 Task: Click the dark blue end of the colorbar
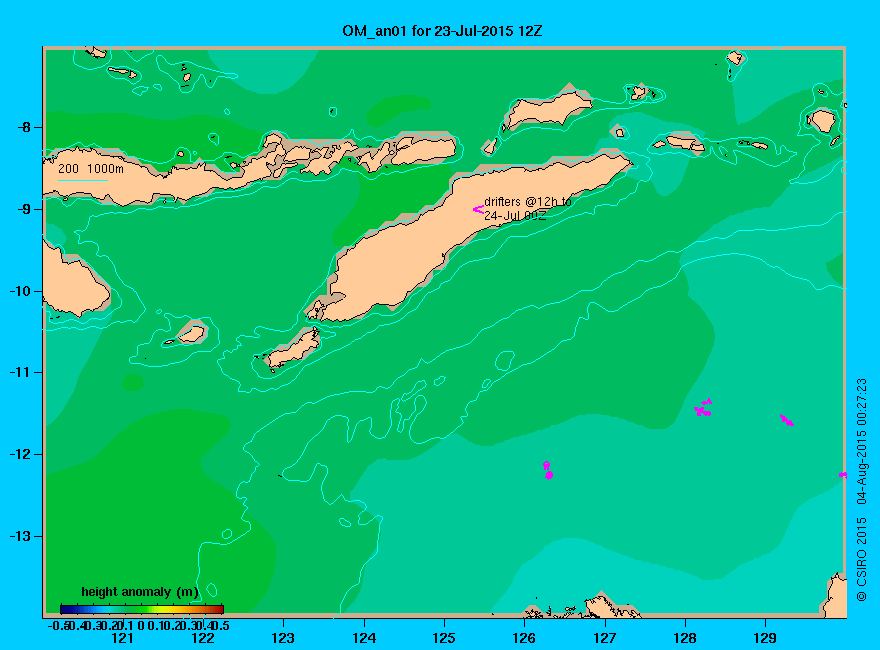(65, 609)
